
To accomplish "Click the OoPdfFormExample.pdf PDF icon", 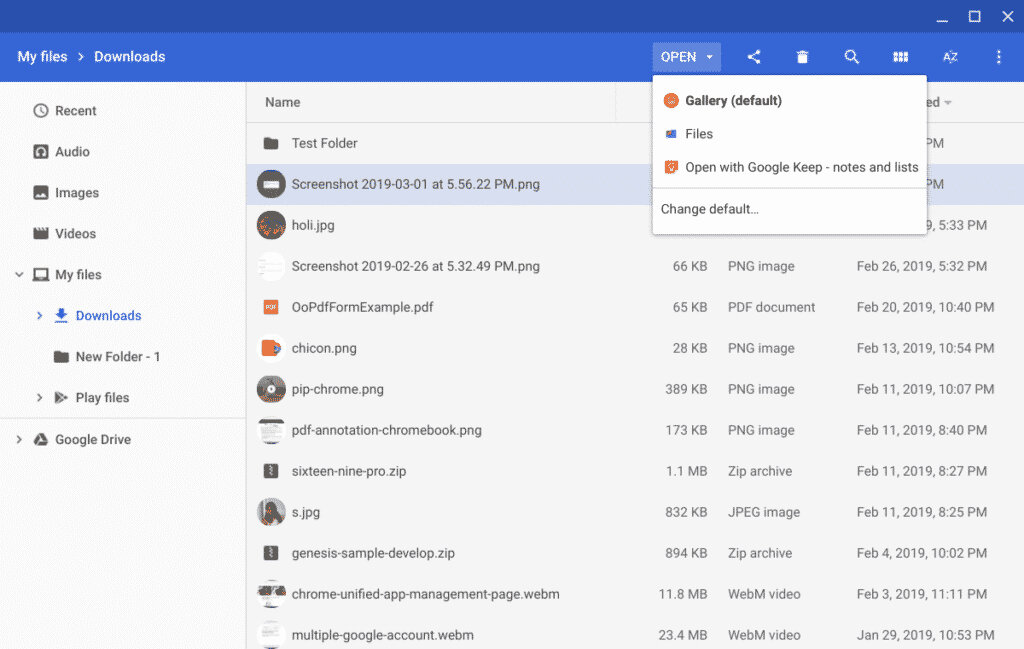I will click(x=271, y=307).
